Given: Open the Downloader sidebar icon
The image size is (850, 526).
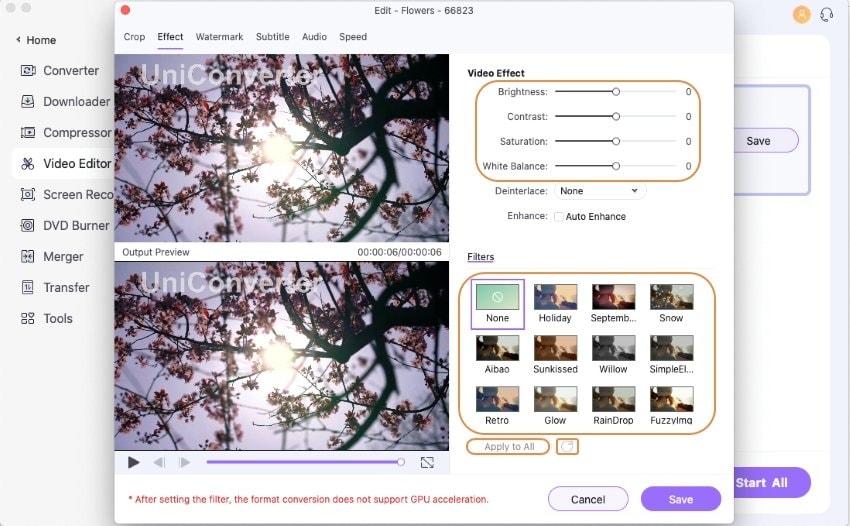Looking at the screenshot, I should coord(28,101).
